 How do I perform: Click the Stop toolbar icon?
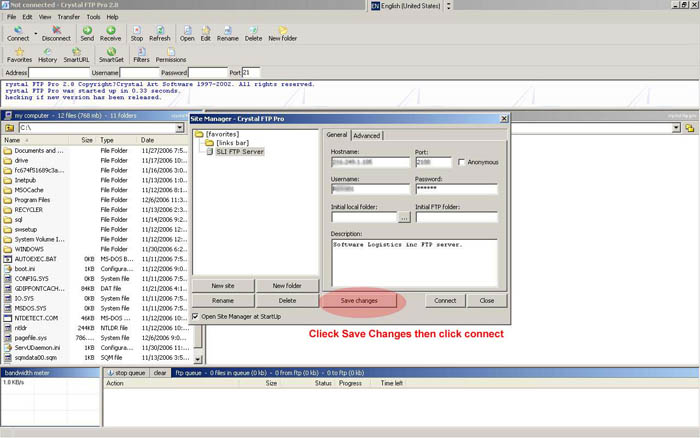pyautogui.click(x=137, y=33)
